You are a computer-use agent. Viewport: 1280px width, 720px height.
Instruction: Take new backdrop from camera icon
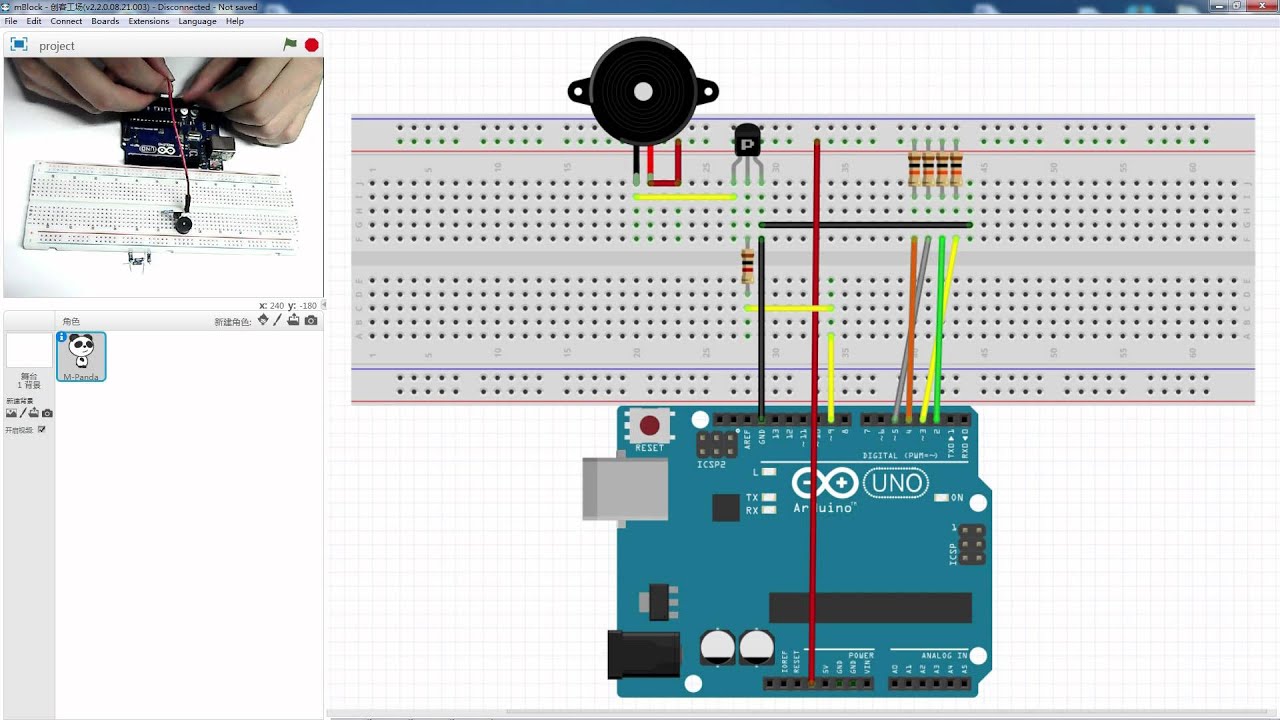point(47,413)
